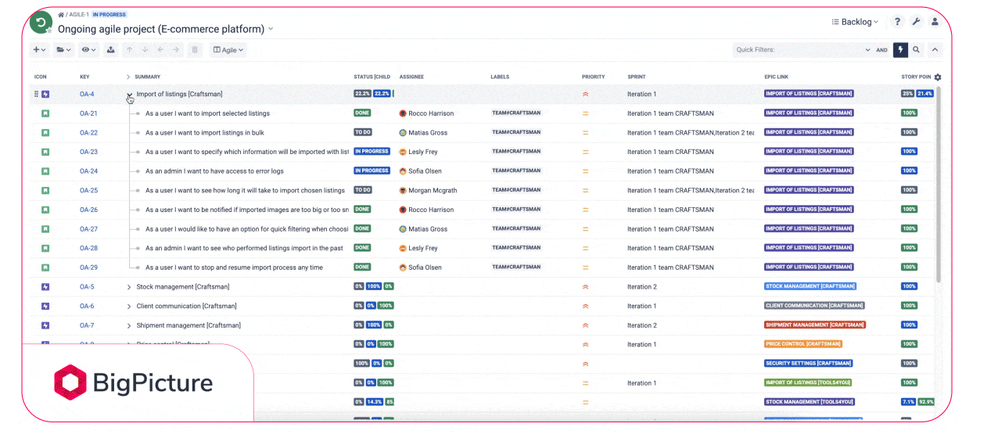Screen dimensions: 998x438
Task: Click the help question mark icon
Action: (897, 22)
